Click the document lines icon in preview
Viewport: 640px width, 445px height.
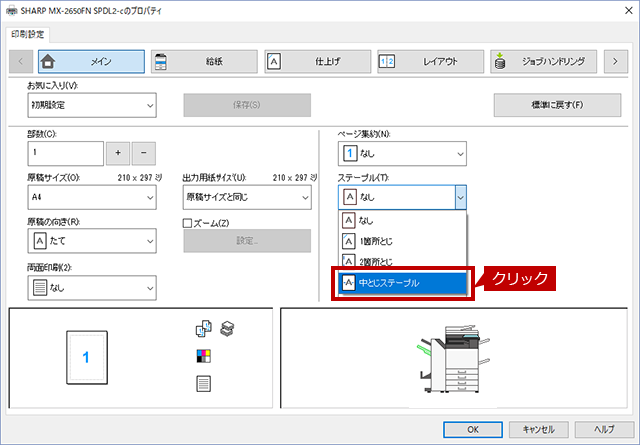pos(204,384)
